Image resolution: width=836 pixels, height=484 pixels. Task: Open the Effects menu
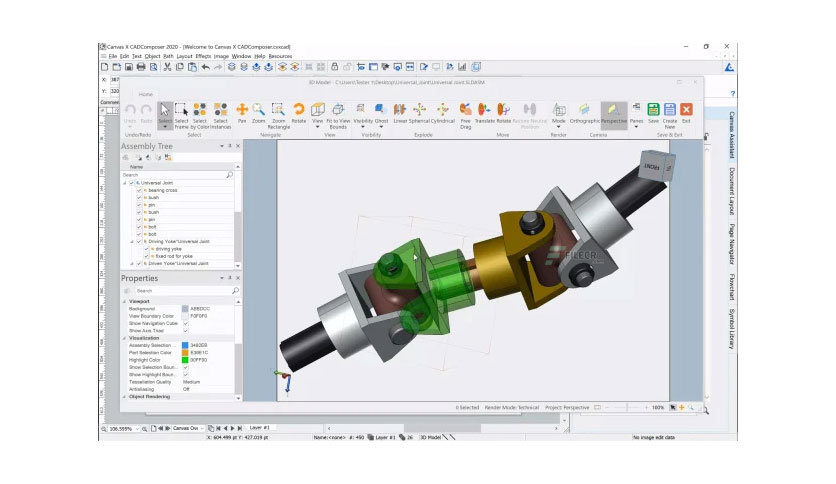pos(203,56)
